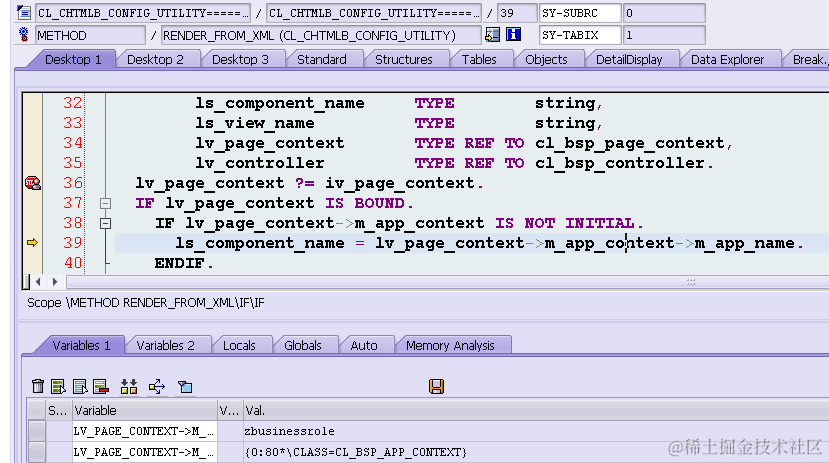Switch to the Desktop 3 tab
829x463 pixels.
(241, 59)
